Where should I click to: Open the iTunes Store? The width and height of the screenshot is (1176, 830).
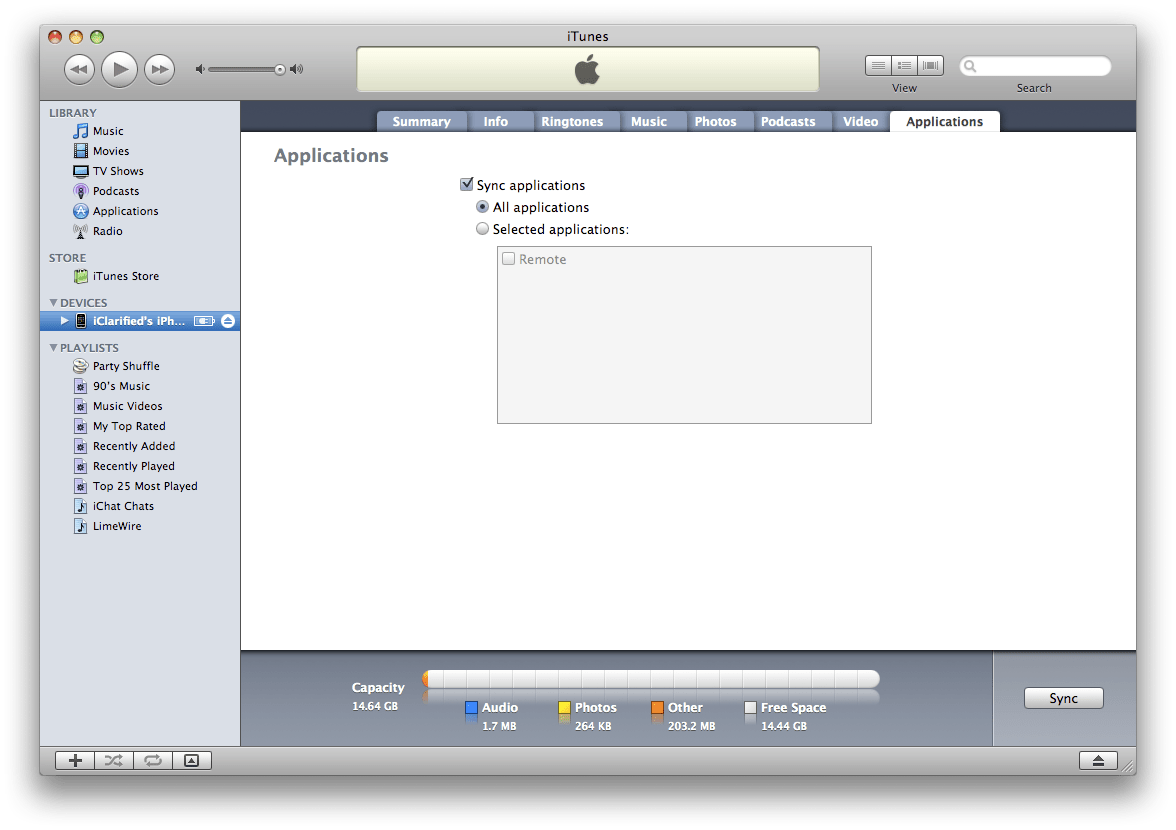coord(125,276)
